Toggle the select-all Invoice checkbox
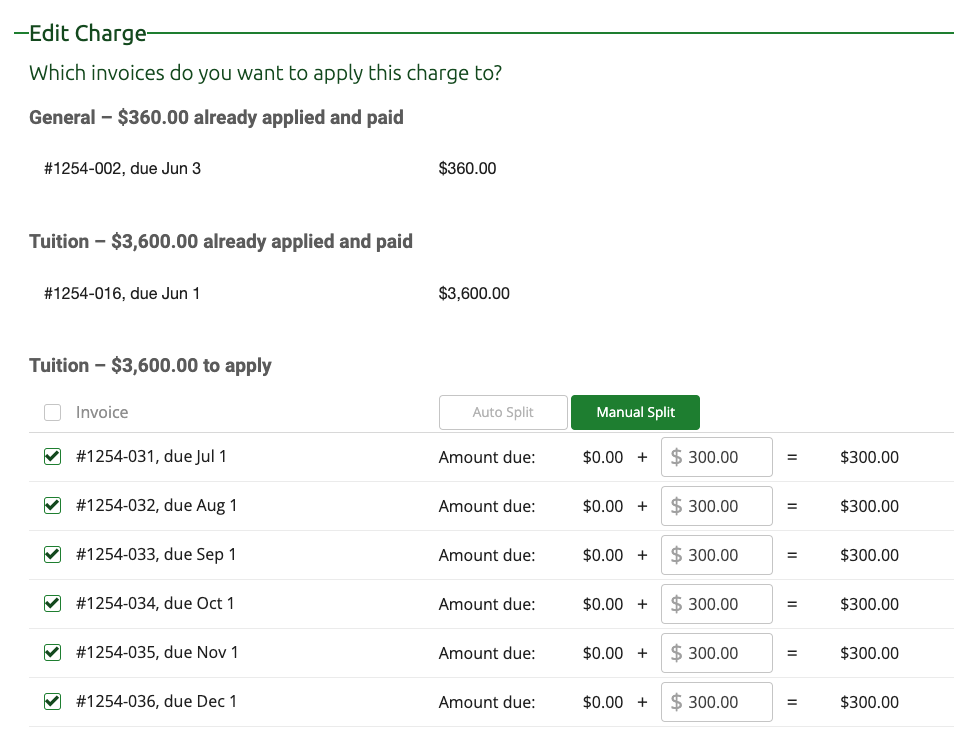 click(x=52, y=412)
